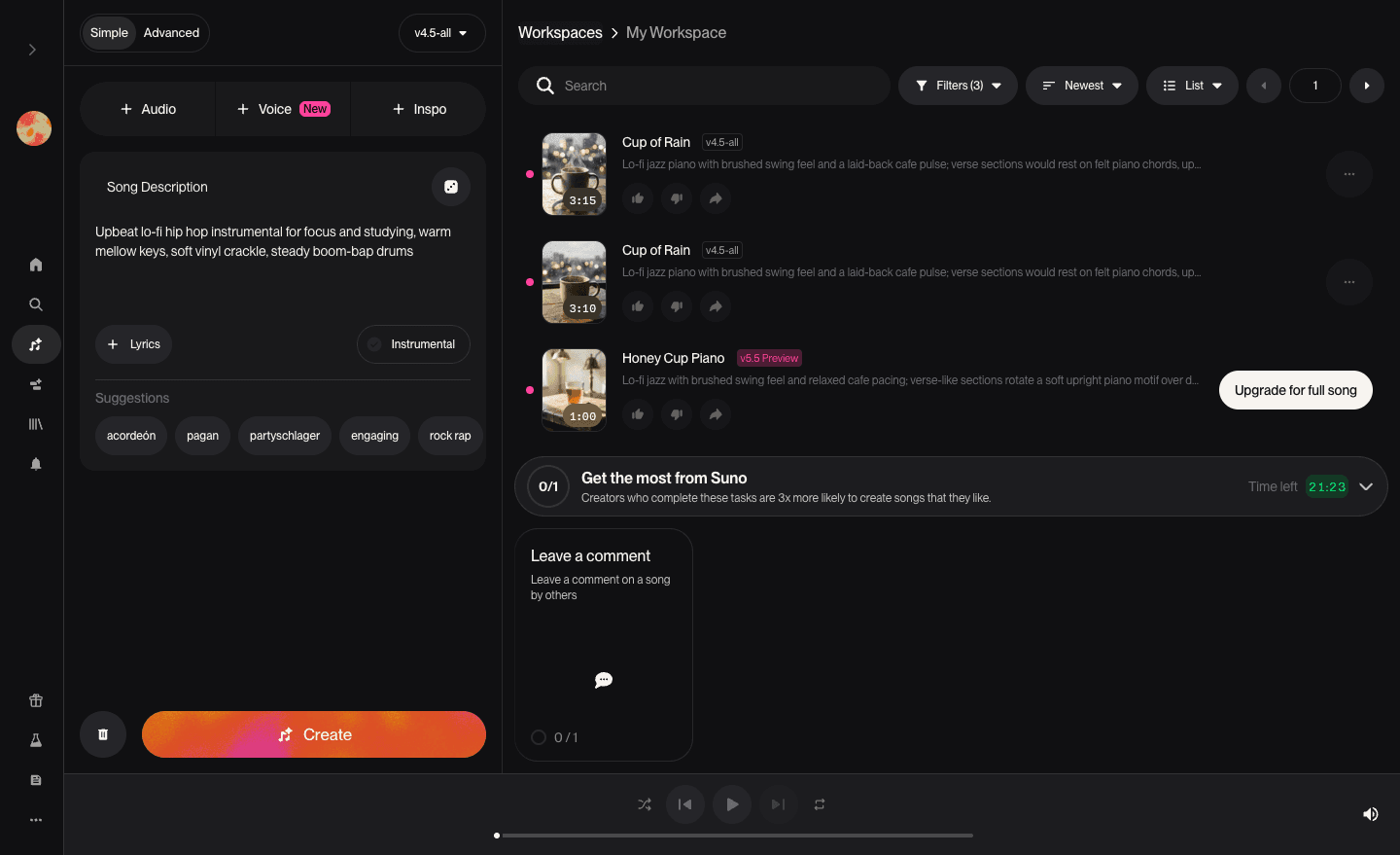This screenshot has height=855, width=1400.
Task: Open the Honey Cup Piano thumbnail
Action: pos(574,390)
